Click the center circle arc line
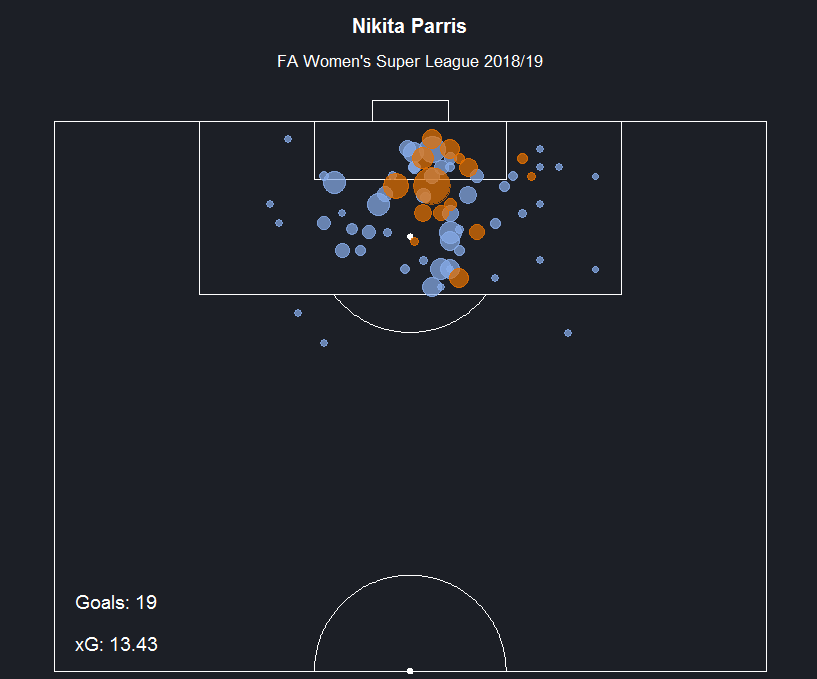Viewport: 817px width, 679px height. point(410,576)
